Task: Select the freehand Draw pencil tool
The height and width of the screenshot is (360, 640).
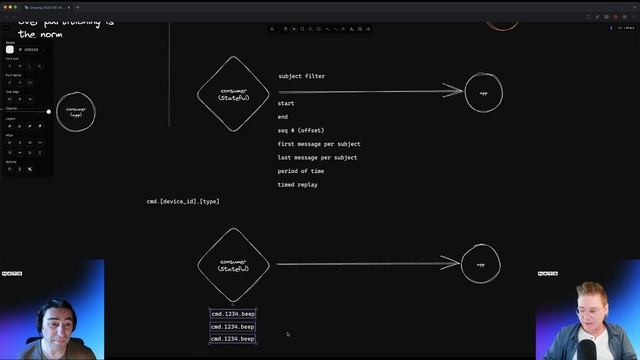Action: tap(343, 29)
